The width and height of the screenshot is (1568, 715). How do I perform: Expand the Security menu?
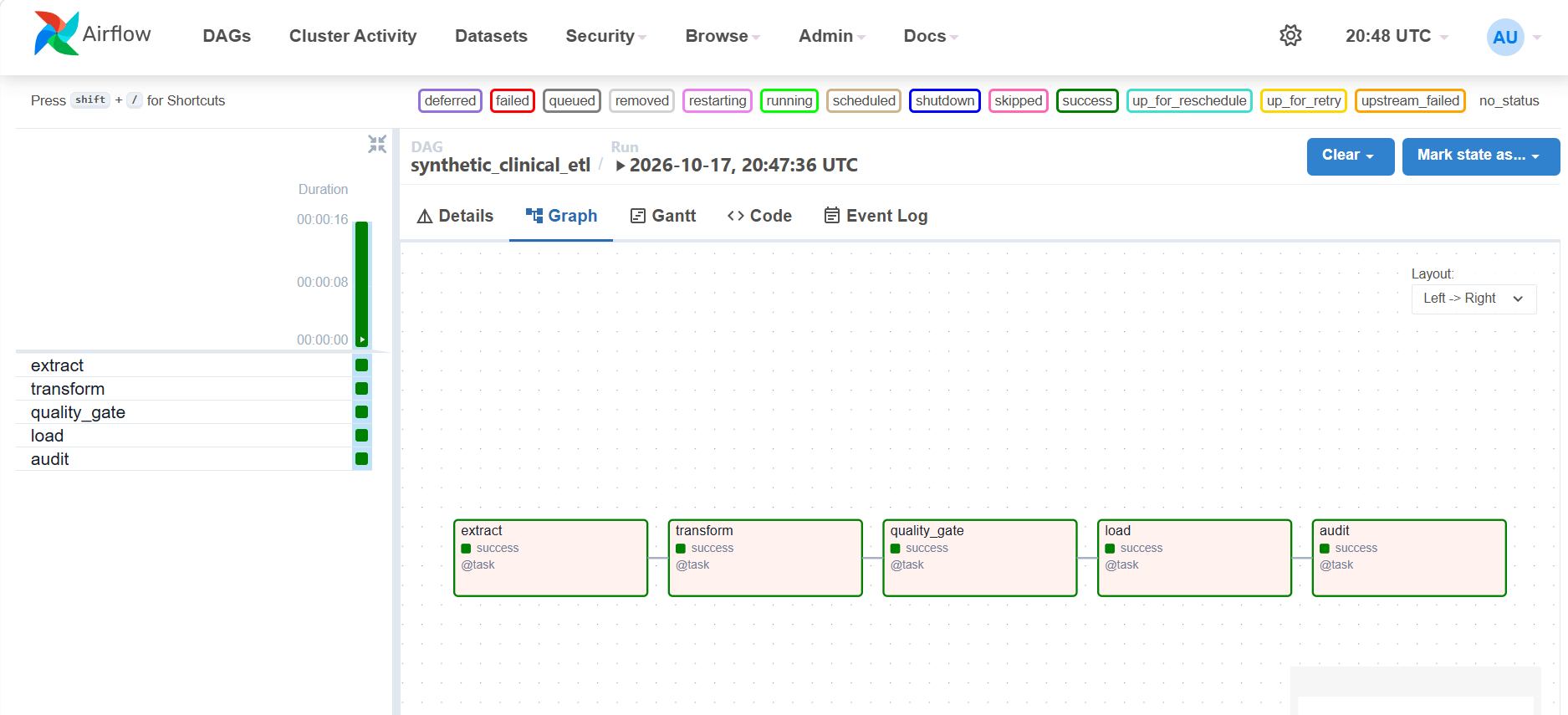pyautogui.click(x=606, y=36)
